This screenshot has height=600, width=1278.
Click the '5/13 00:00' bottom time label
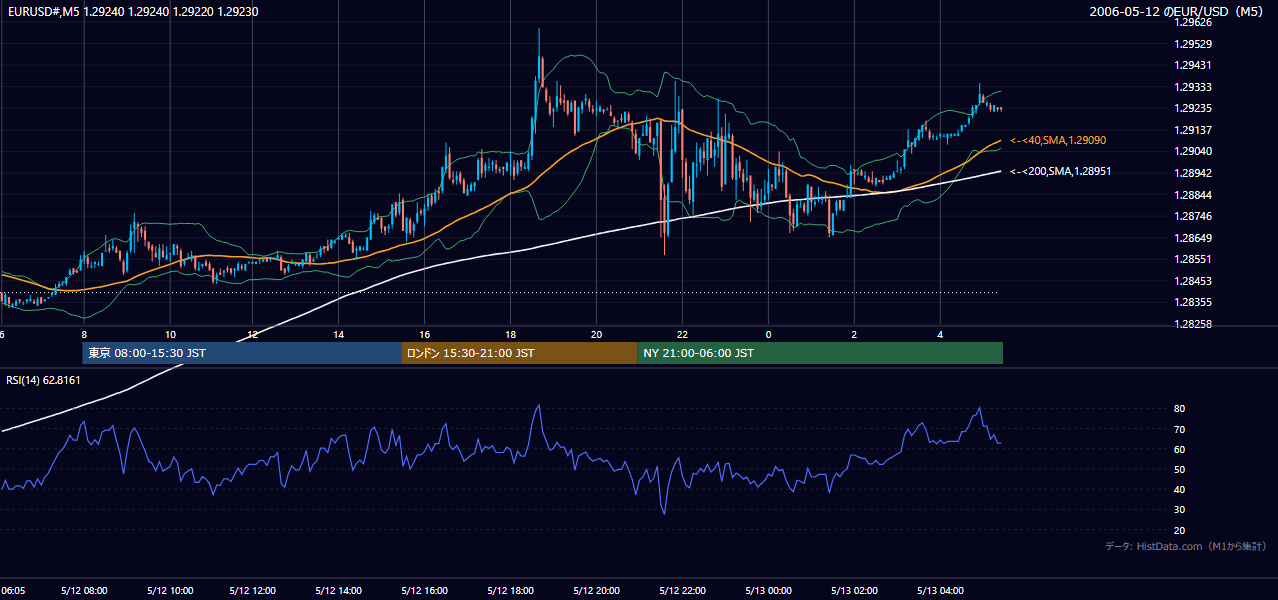pyautogui.click(x=769, y=591)
